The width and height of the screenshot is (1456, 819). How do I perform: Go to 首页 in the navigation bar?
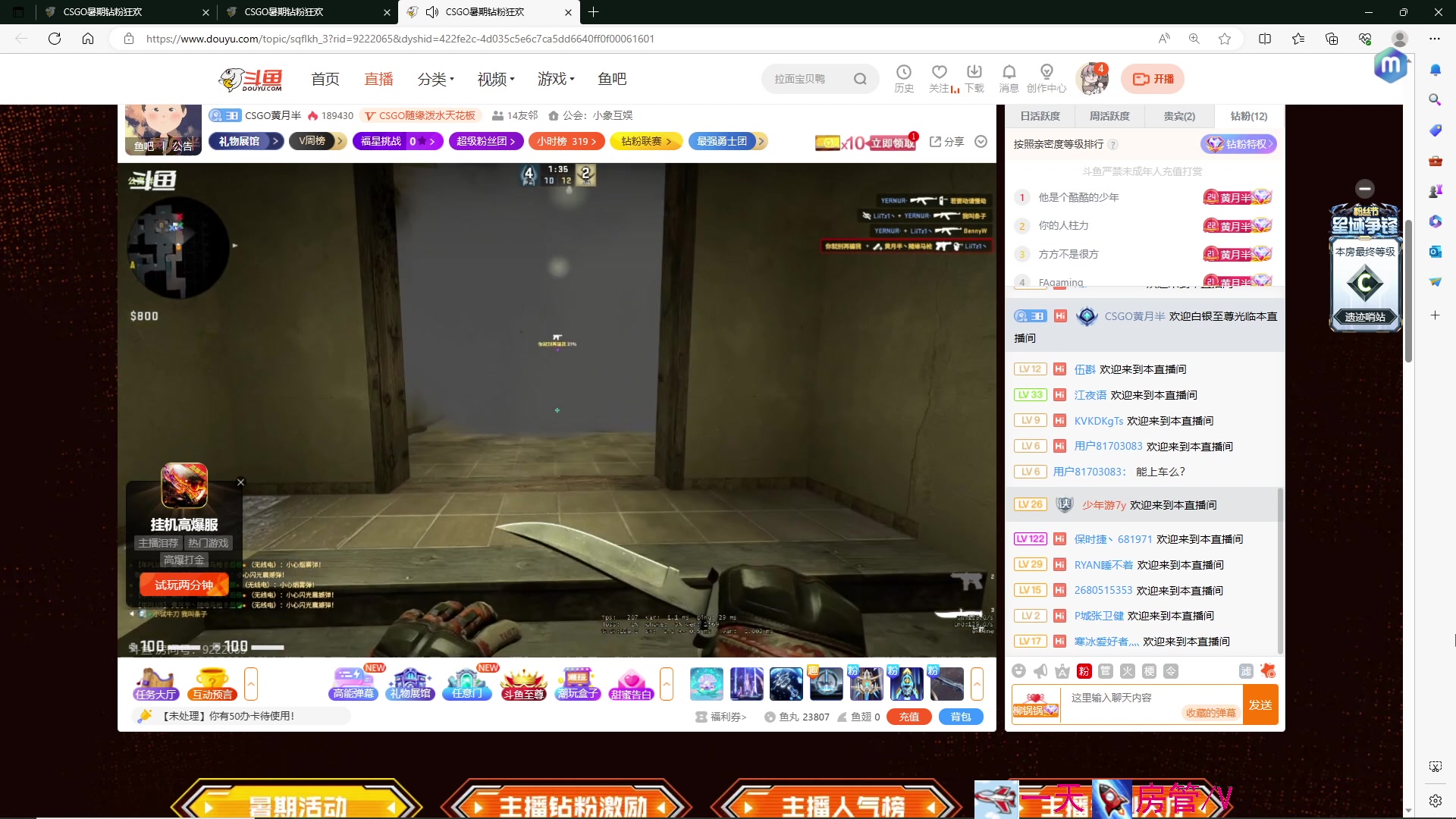pyautogui.click(x=325, y=79)
